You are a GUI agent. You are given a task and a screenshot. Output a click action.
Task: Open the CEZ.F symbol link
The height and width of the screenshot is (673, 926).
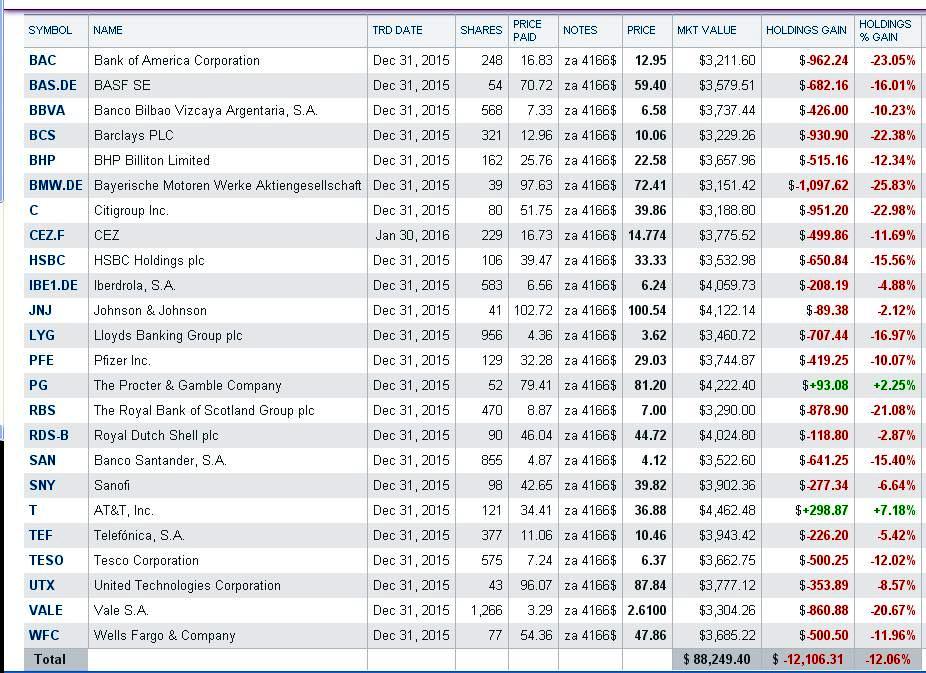pyautogui.click(x=47, y=235)
